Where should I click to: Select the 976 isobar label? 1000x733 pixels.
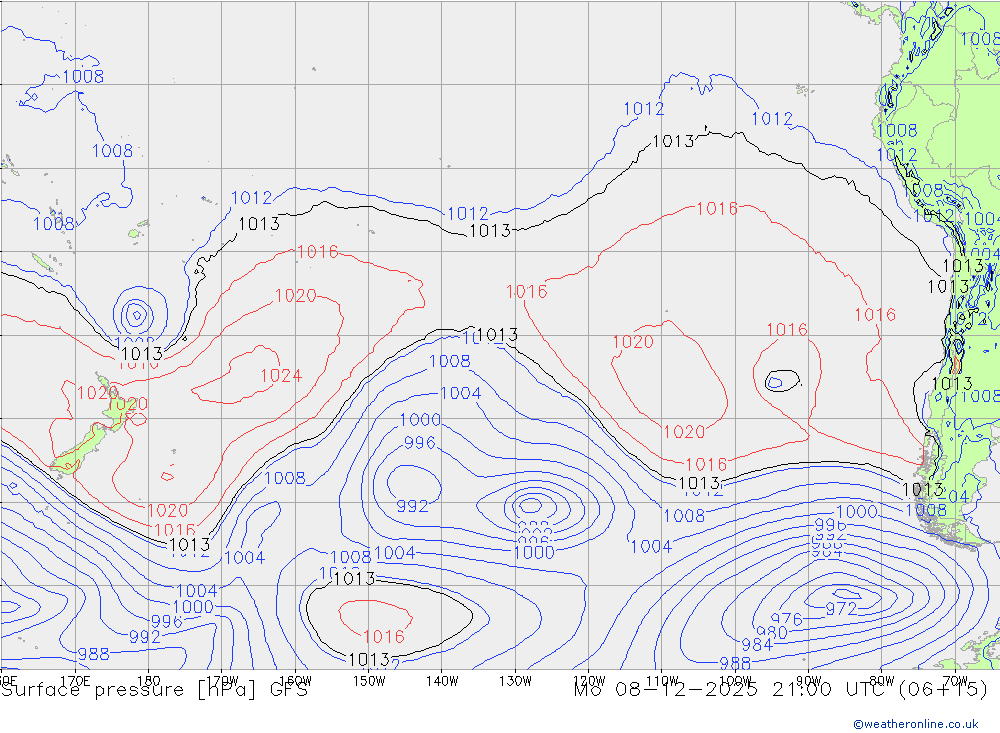[x=786, y=619]
